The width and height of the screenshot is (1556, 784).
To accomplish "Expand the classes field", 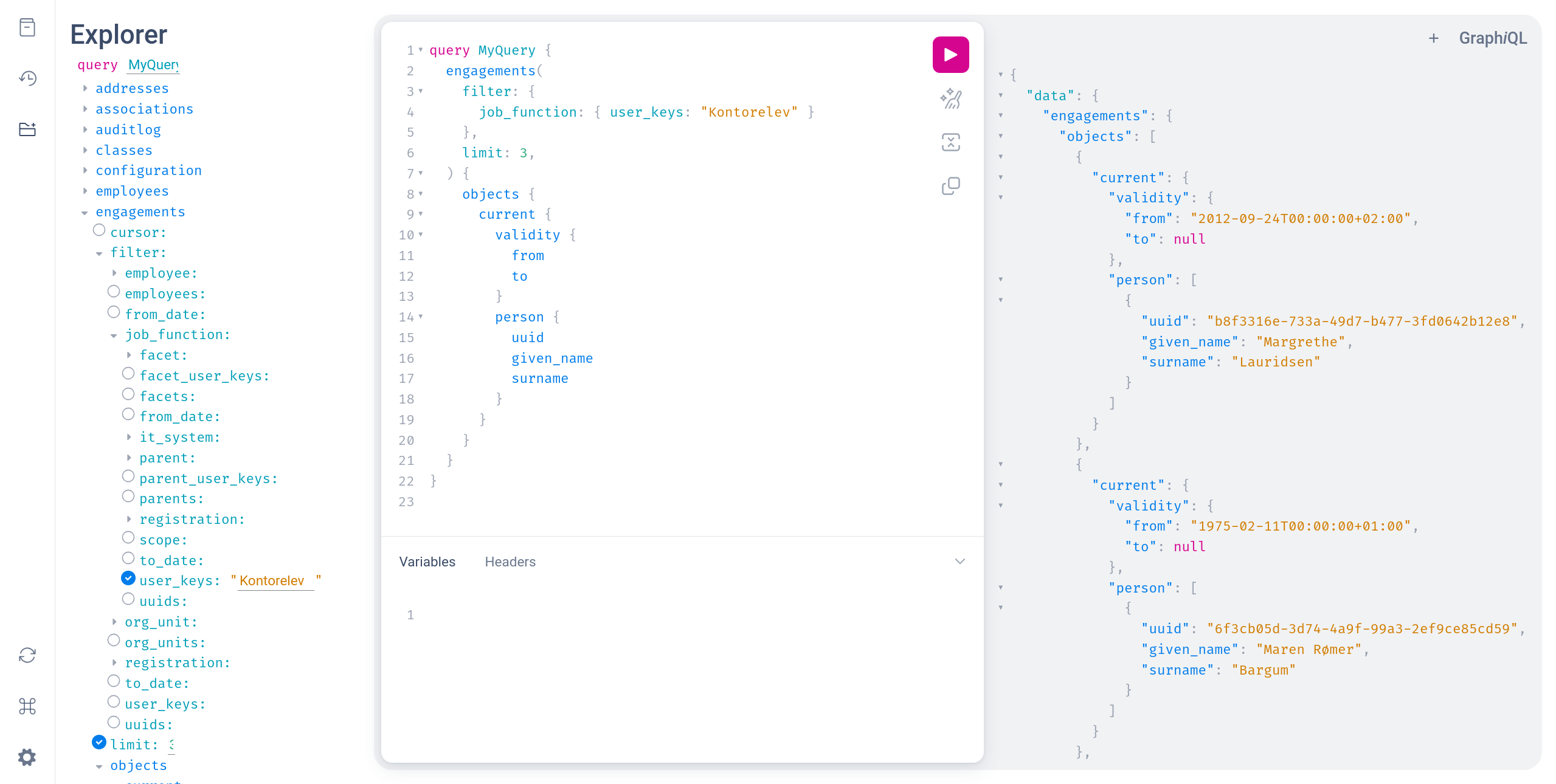I will tap(85, 150).
